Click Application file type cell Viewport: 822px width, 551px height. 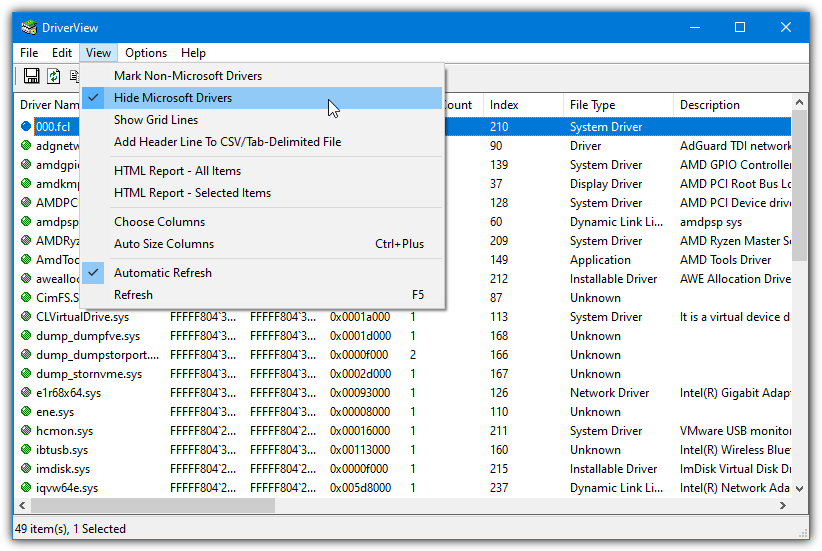coord(600,260)
